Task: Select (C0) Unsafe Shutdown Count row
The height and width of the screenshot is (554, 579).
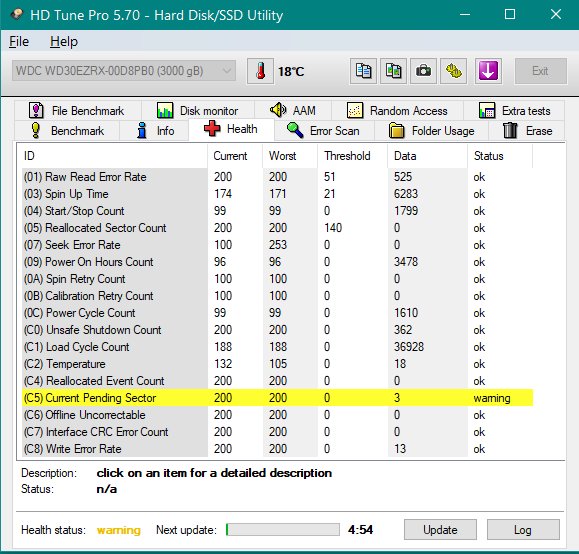Action: point(278,330)
